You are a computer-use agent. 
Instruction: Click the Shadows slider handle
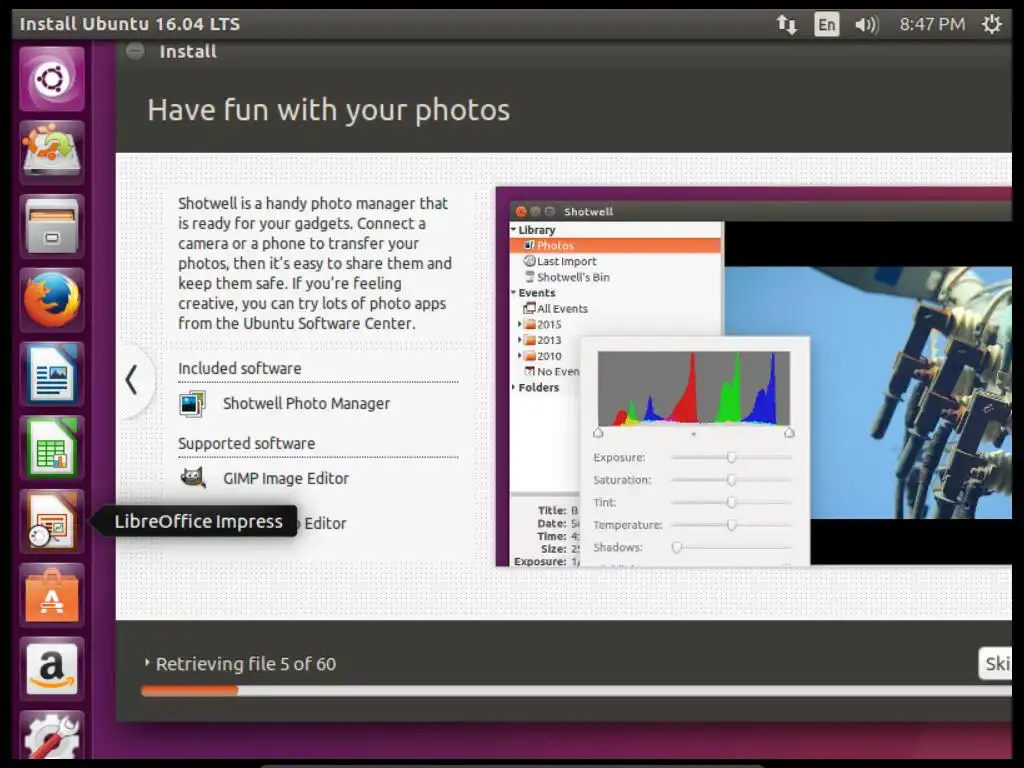pos(677,547)
